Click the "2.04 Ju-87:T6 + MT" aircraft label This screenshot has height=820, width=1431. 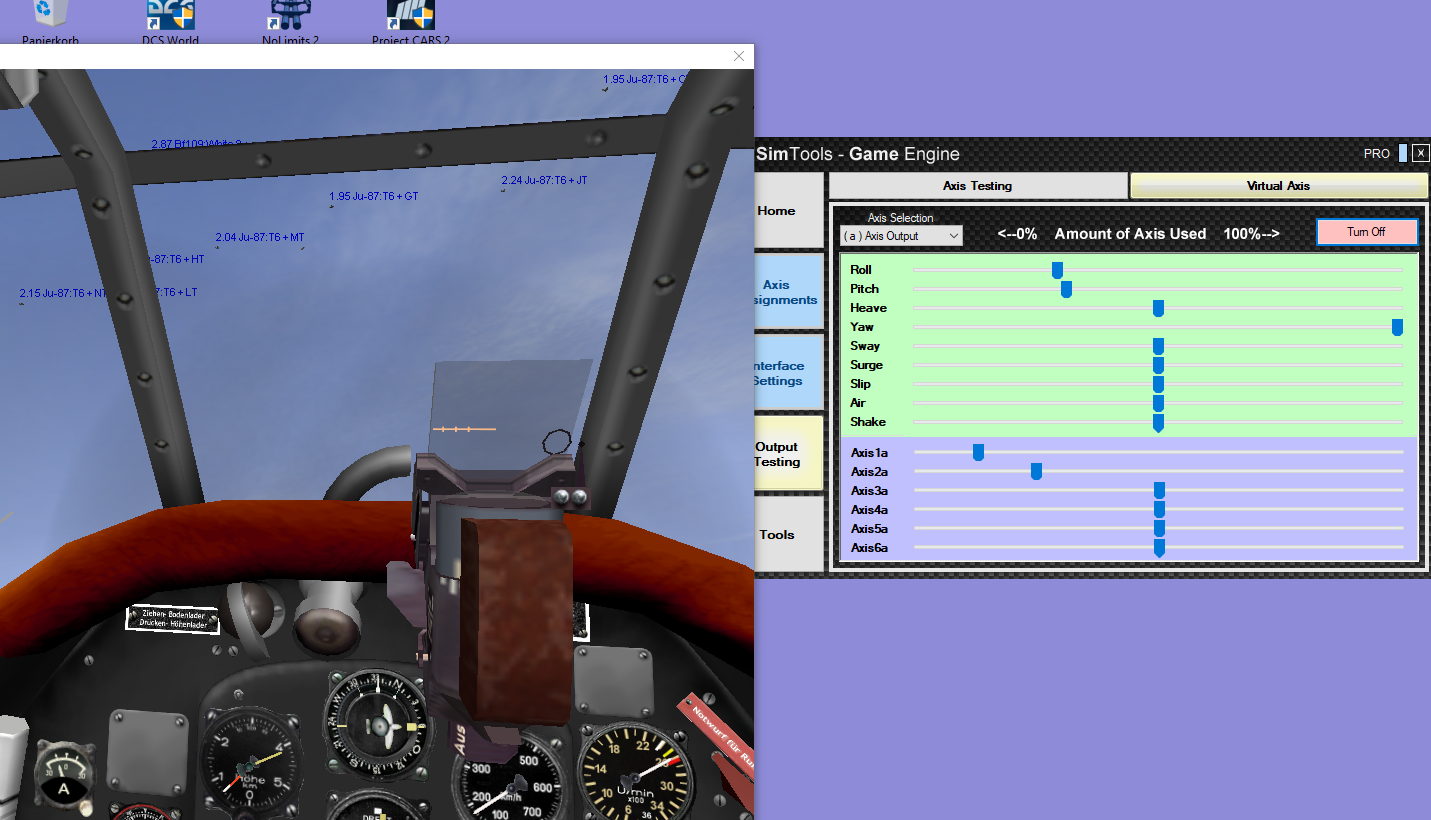[260, 237]
